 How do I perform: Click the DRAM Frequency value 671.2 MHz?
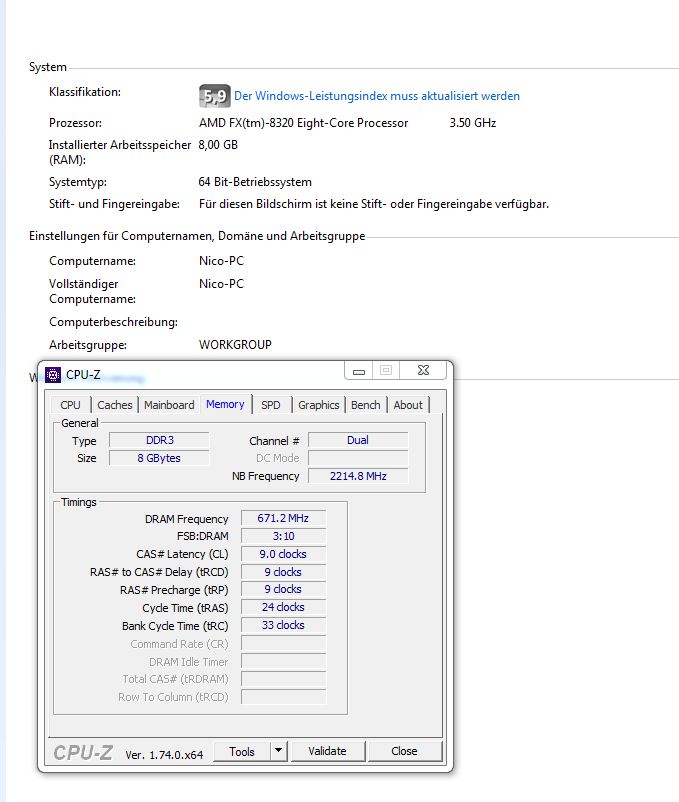pos(283,518)
